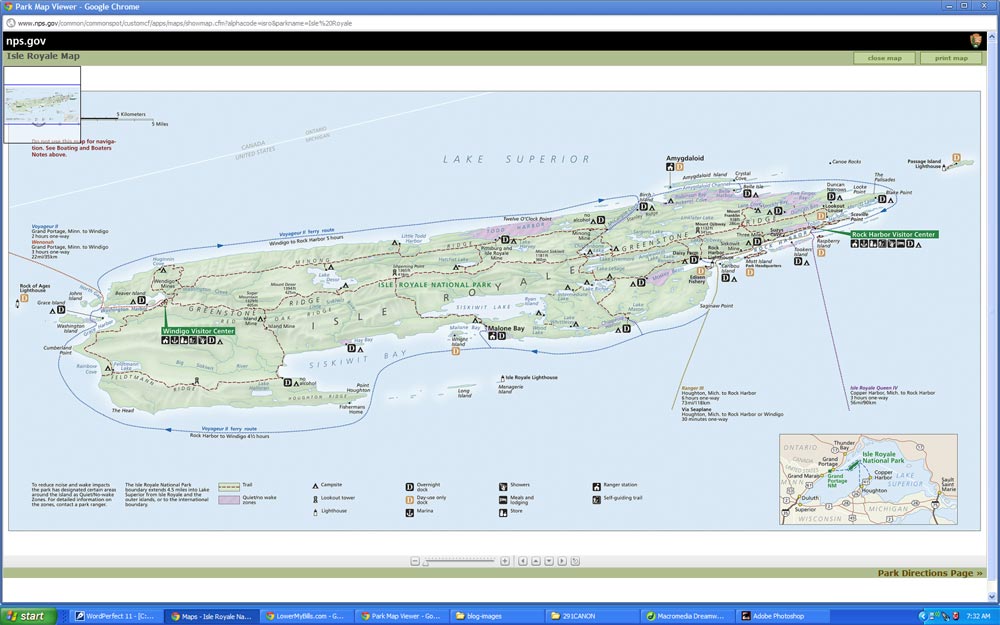This screenshot has height=625, width=1000.
Task: Pan the map up with arrow button
Action: [x=536, y=561]
